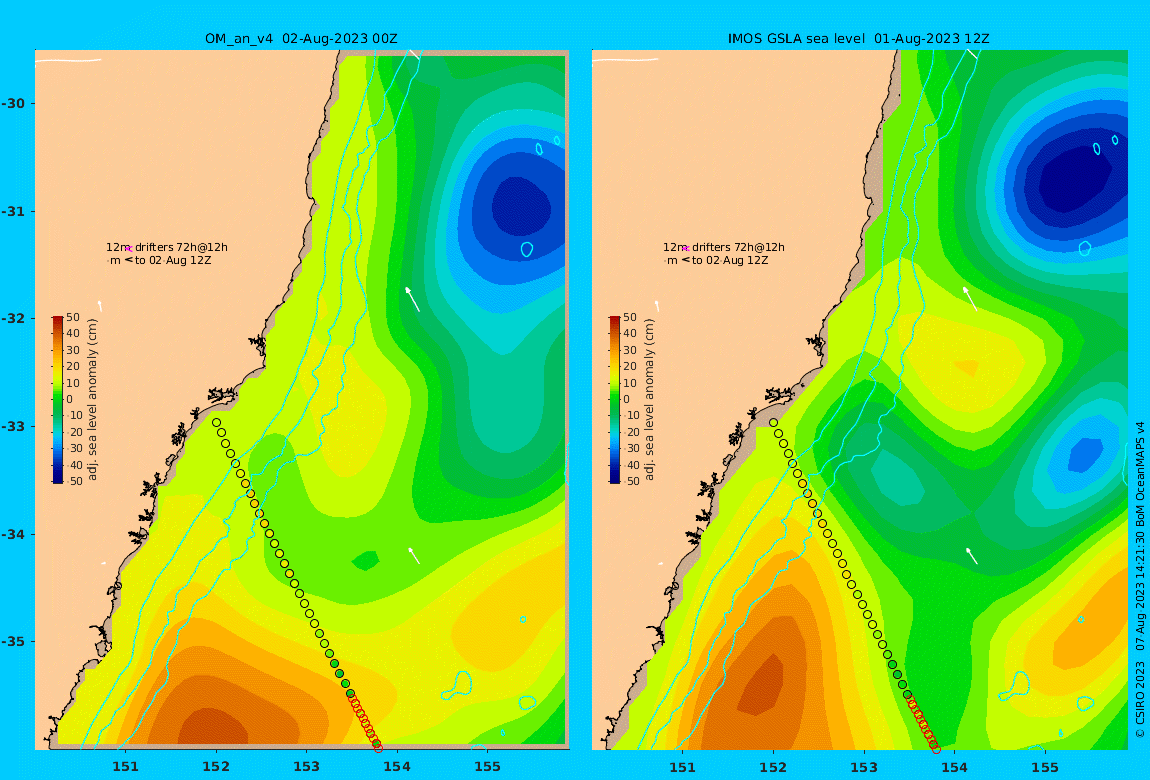Image resolution: width=1150 pixels, height=780 pixels.
Task: Click the 12m drifters 72h@12h legend in right map
Action: pyautogui.click(x=724, y=248)
